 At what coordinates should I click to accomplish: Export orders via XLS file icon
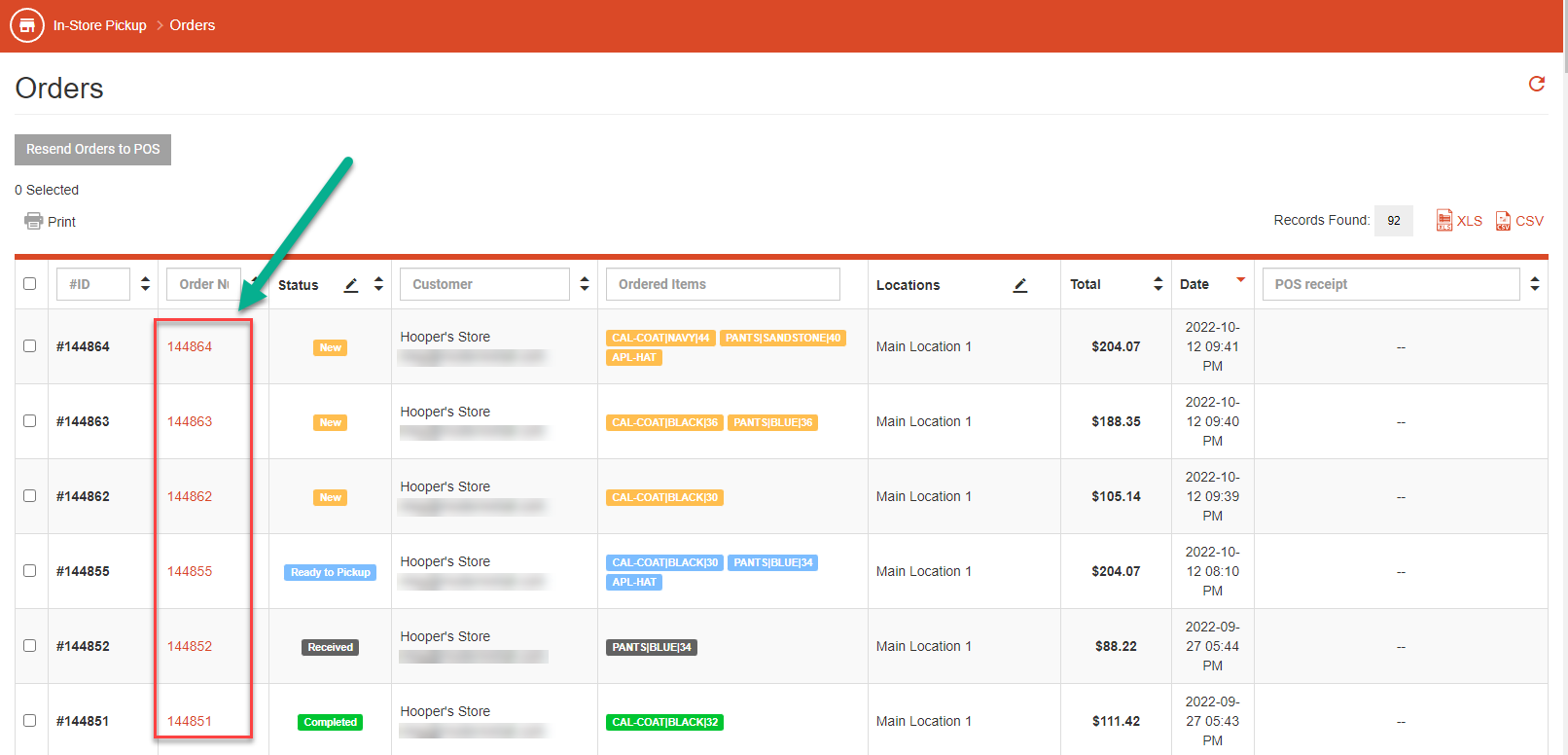click(1444, 221)
